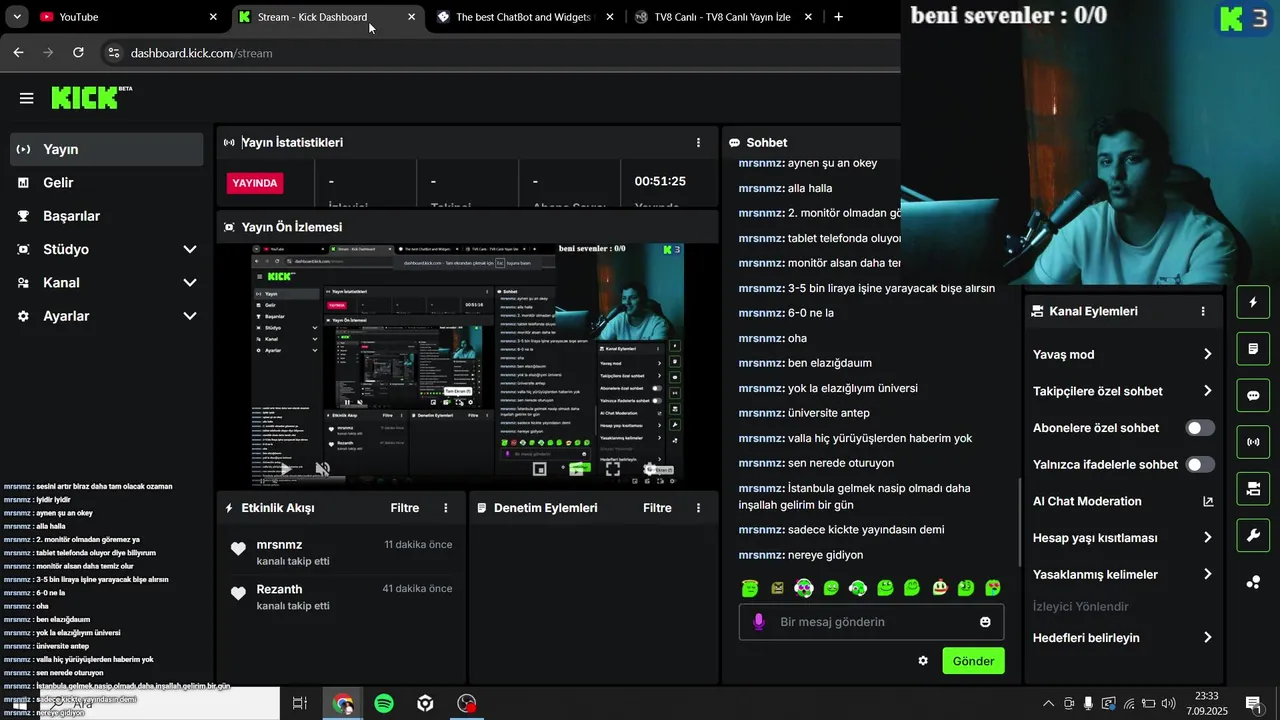Open Chrome tab search dropdown arrow
Screen dimensions: 1280x720
pyautogui.click(x=17, y=17)
